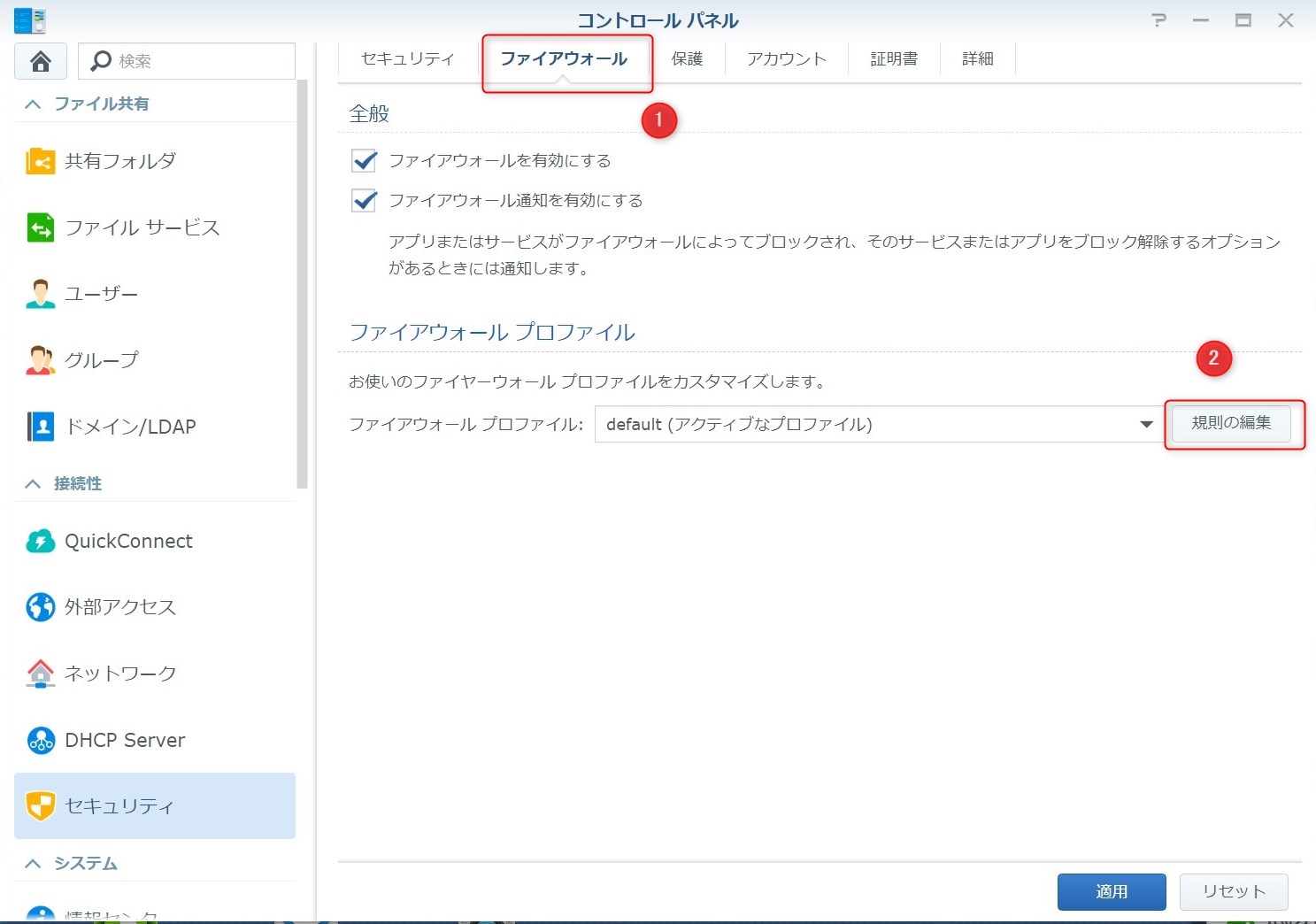Click the 適用 apply button

(1111, 891)
